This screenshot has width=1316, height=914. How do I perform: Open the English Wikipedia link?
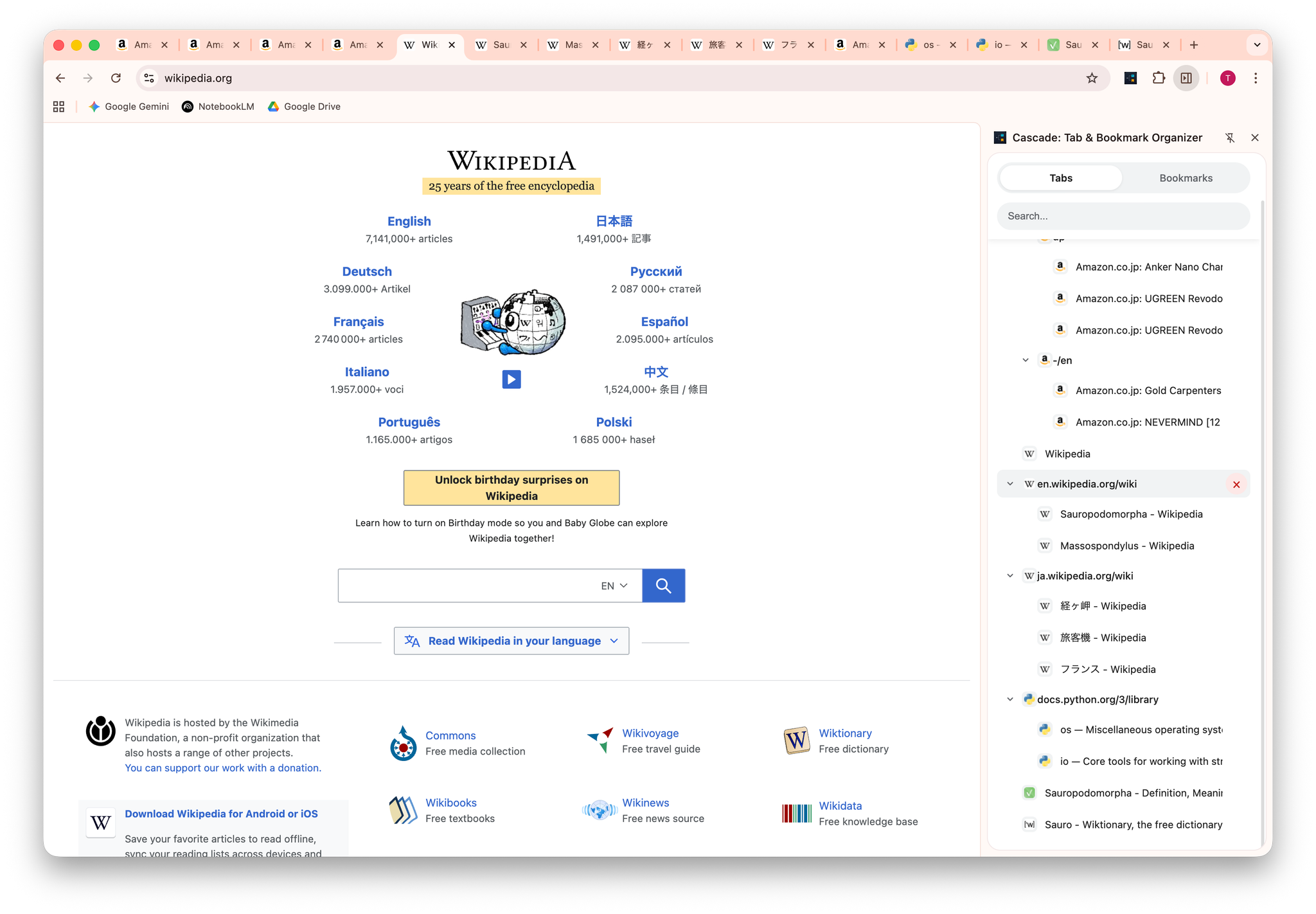(x=409, y=221)
